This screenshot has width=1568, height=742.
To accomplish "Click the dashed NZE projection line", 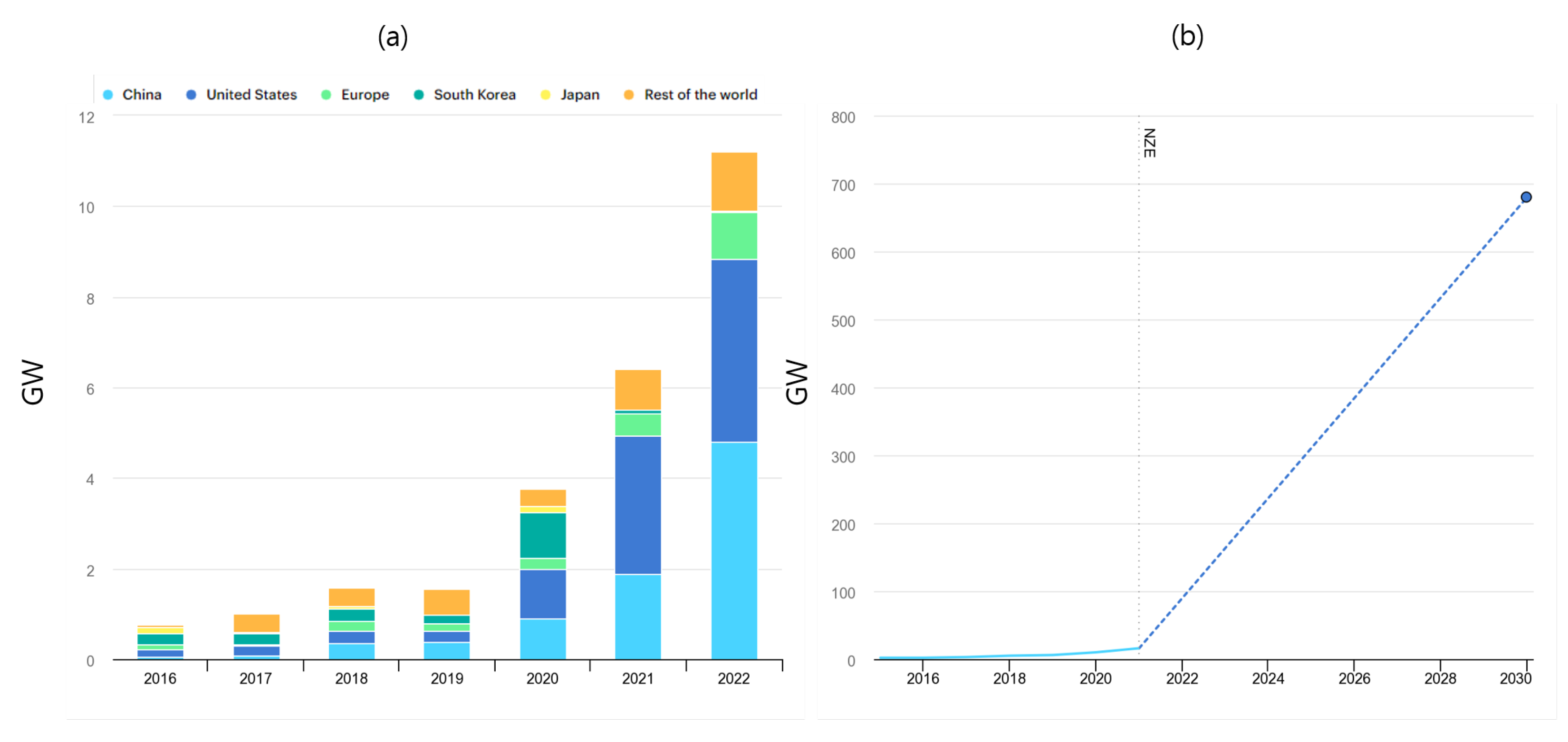I will pos(1333,423).
